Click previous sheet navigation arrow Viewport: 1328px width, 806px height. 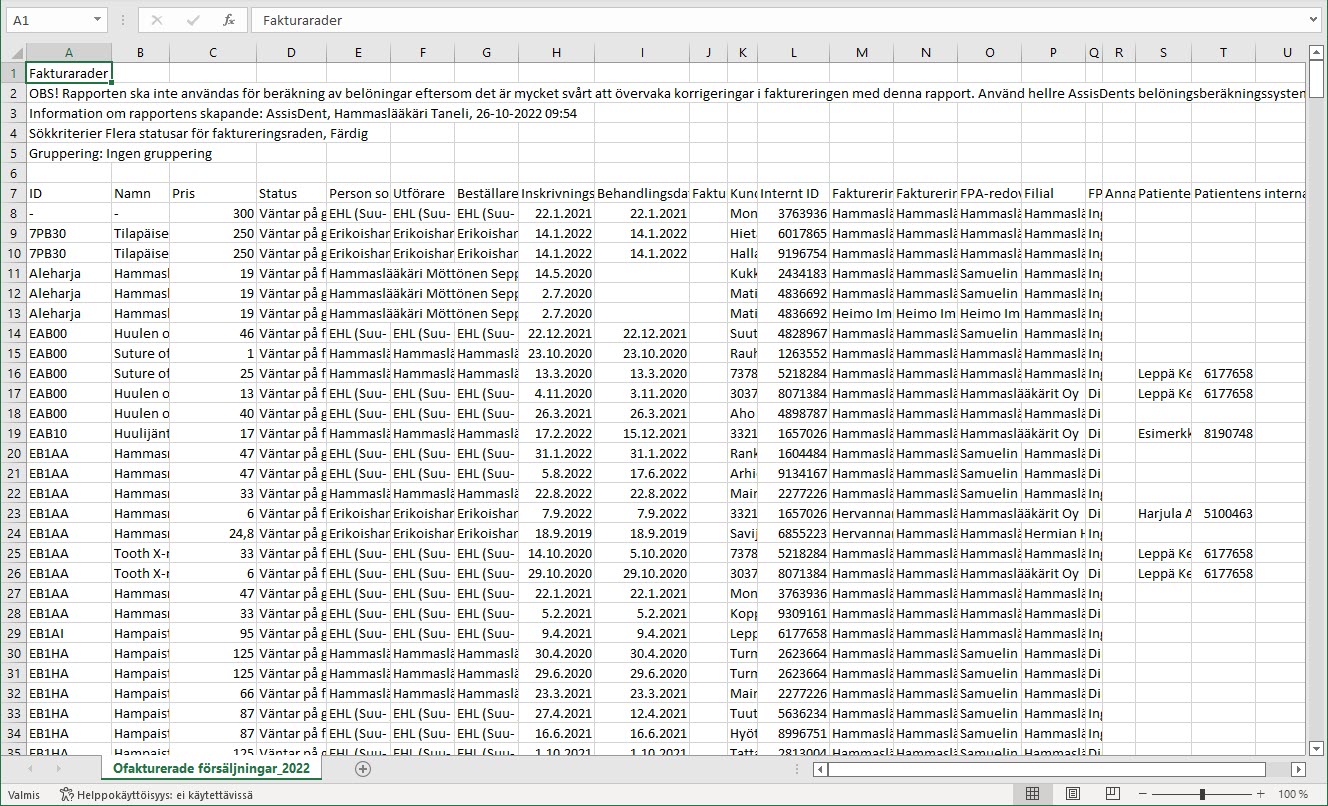pos(30,769)
